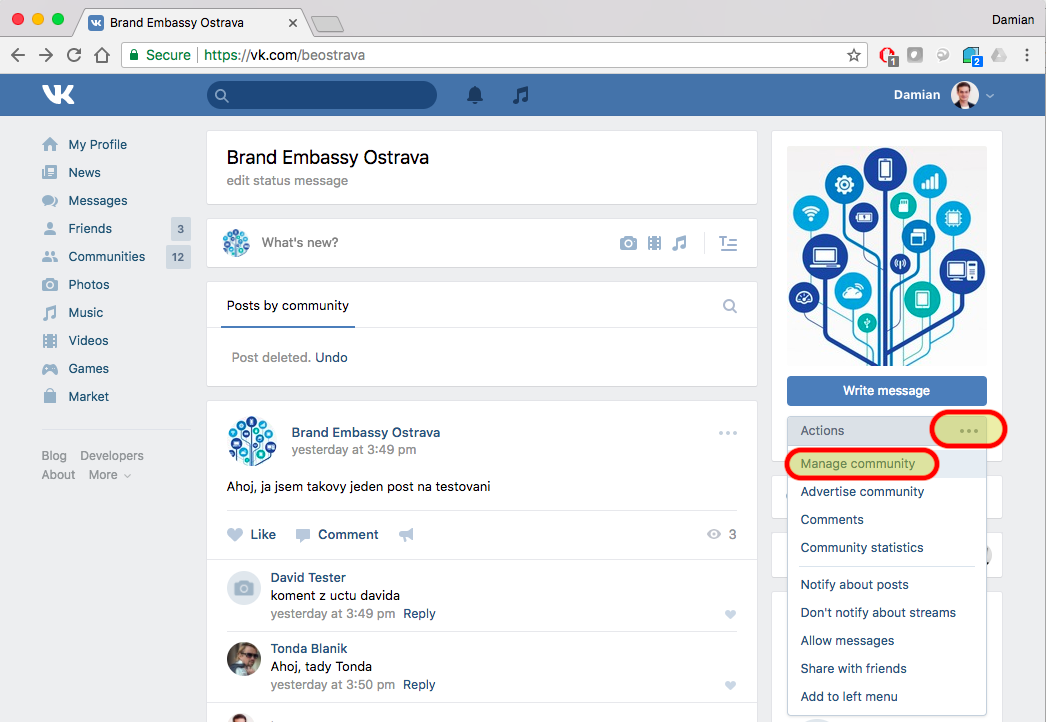The image size is (1046, 722).
Task: Open Tonda Blanik's avatar photo
Action: pyautogui.click(x=243, y=659)
